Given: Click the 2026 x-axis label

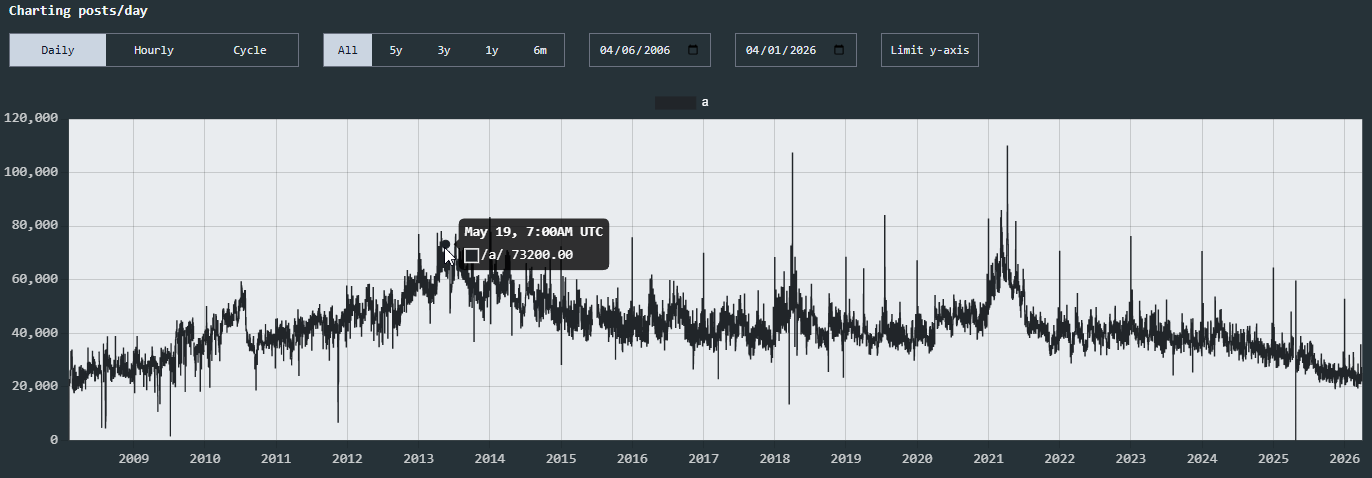Looking at the screenshot, I should click(x=1344, y=458).
